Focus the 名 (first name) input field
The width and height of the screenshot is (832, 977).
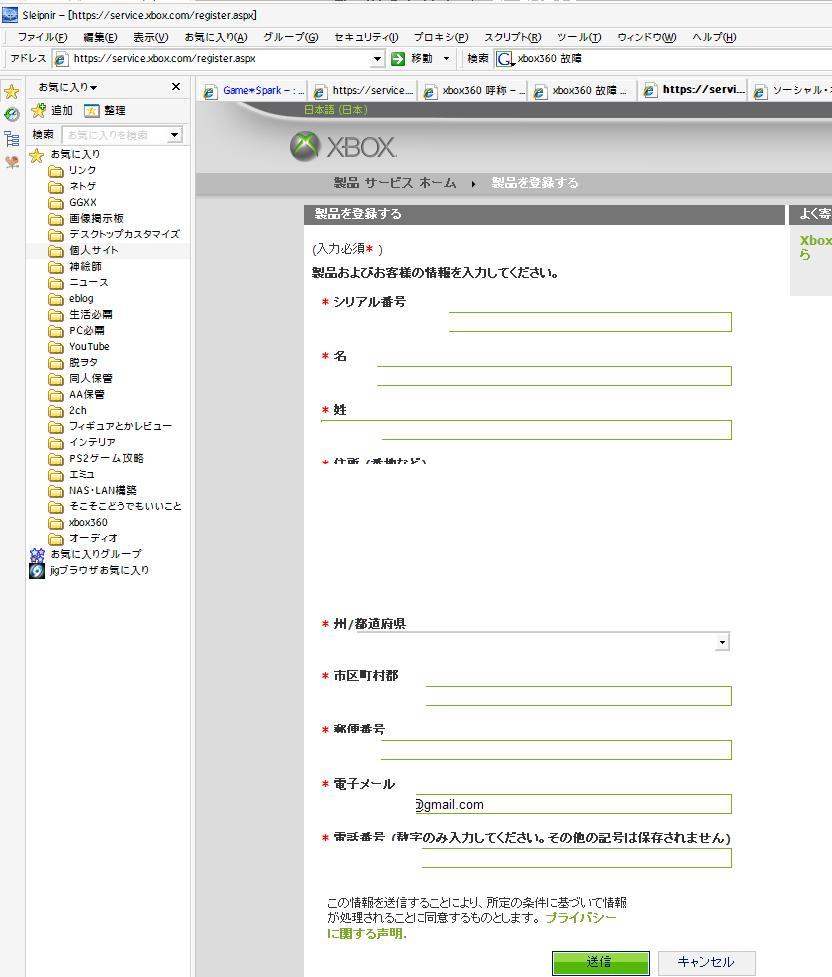point(554,376)
